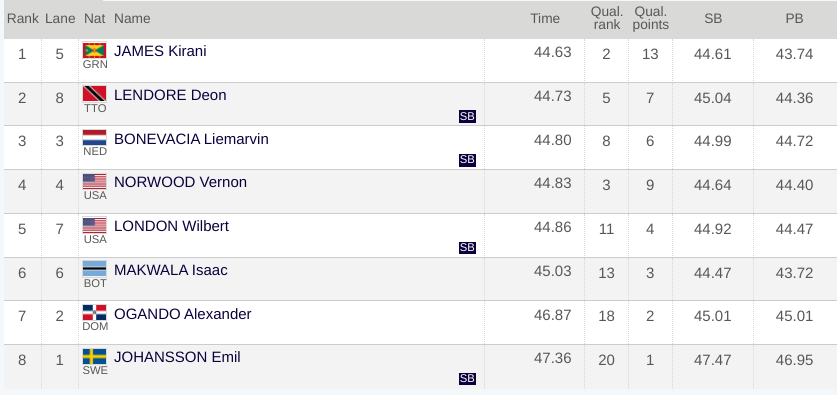837x395 pixels.
Task: Click the Qual. points column header
Action: [651, 19]
